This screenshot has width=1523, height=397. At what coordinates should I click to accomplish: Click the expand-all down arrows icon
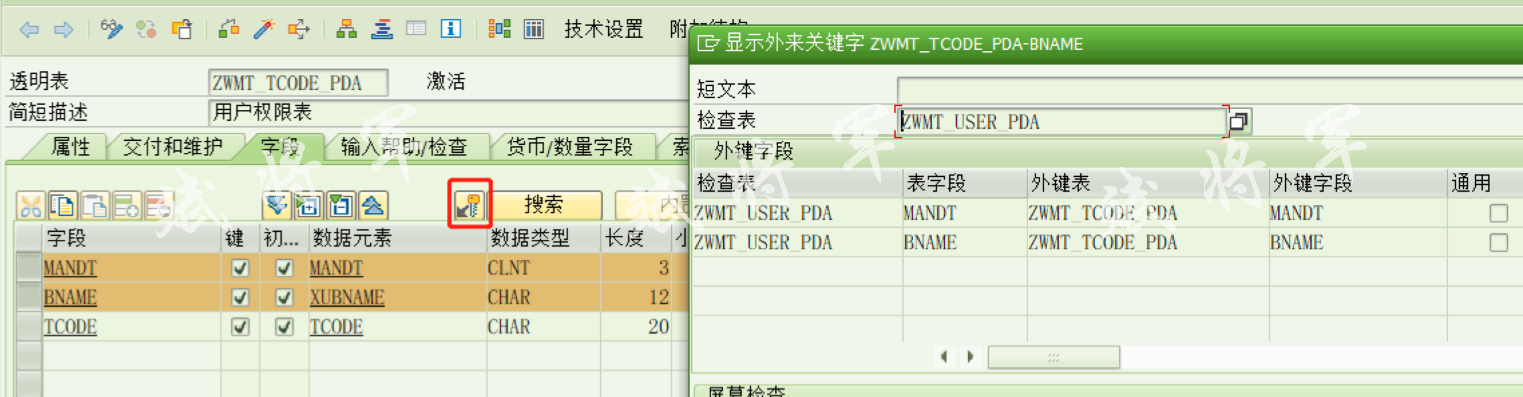(x=276, y=205)
